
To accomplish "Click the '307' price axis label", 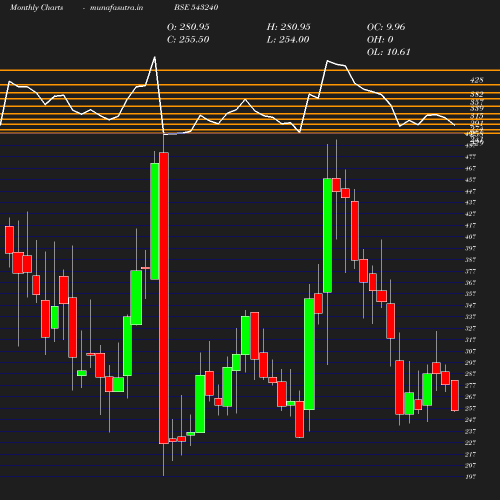I will pos(470,351).
